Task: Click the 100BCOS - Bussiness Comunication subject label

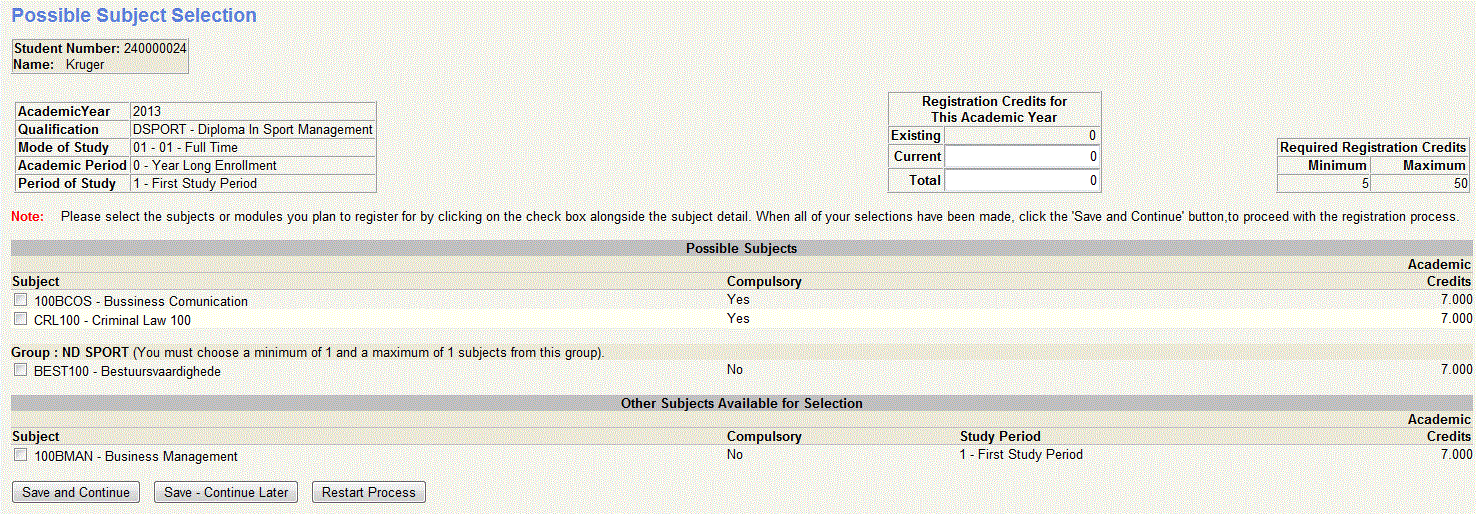Action: (141, 301)
